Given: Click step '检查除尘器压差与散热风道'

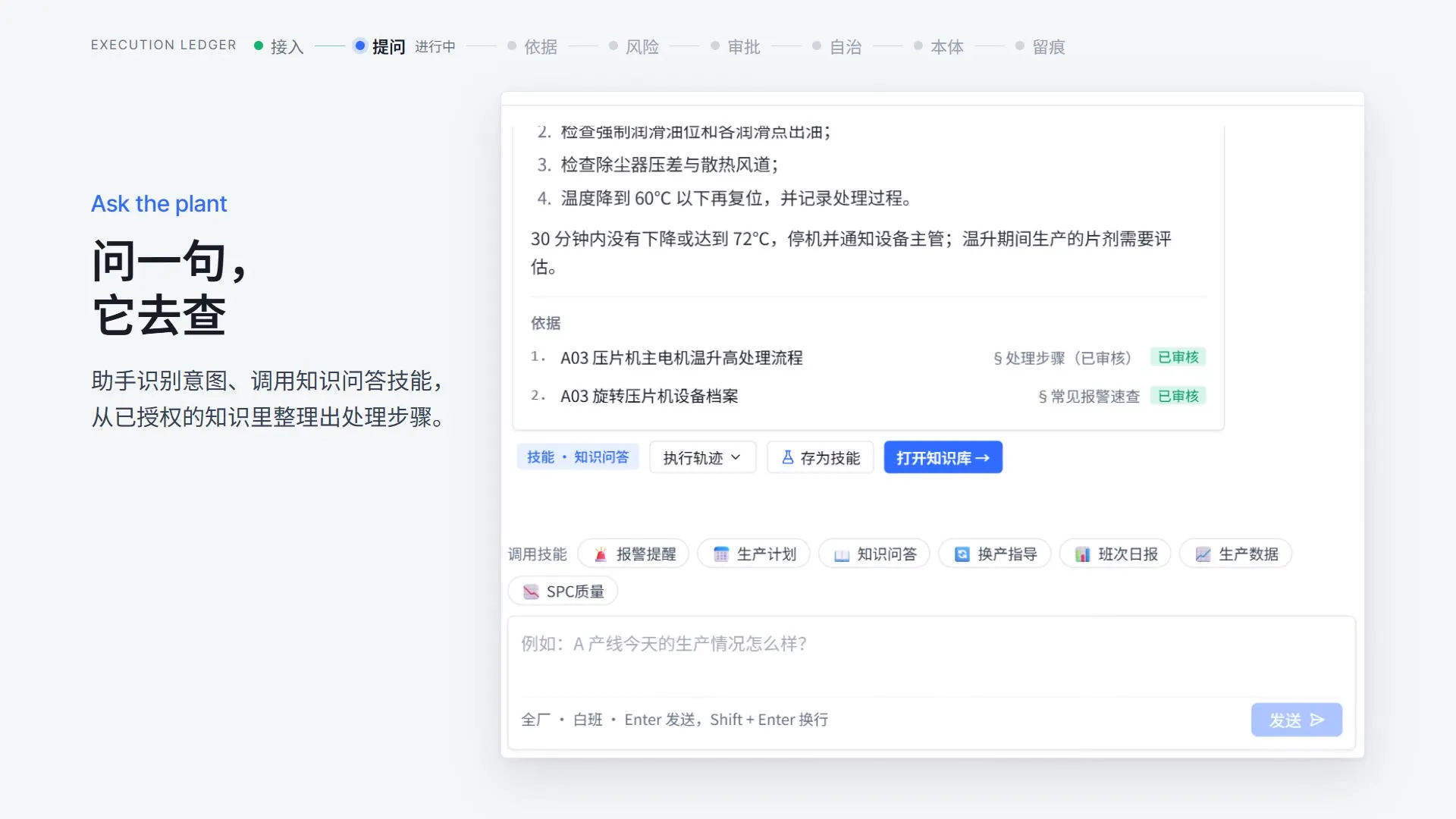Looking at the screenshot, I should pyautogui.click(x=669, y=165).
